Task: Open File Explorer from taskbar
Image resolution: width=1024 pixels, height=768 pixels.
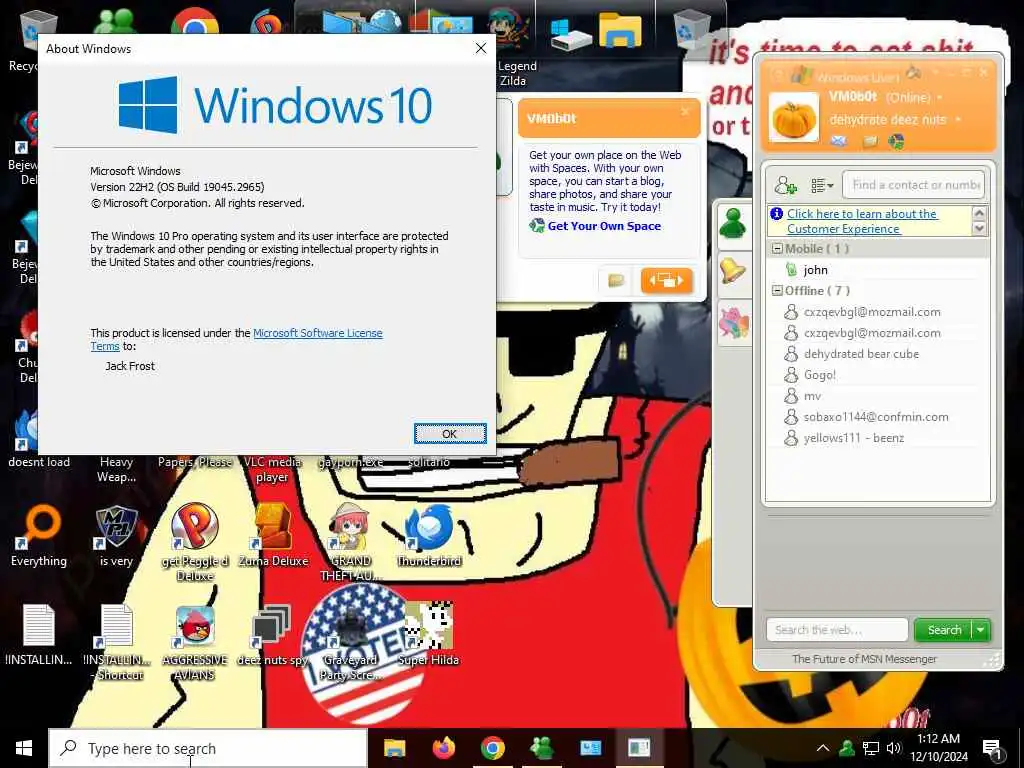Action: (394, 748)
